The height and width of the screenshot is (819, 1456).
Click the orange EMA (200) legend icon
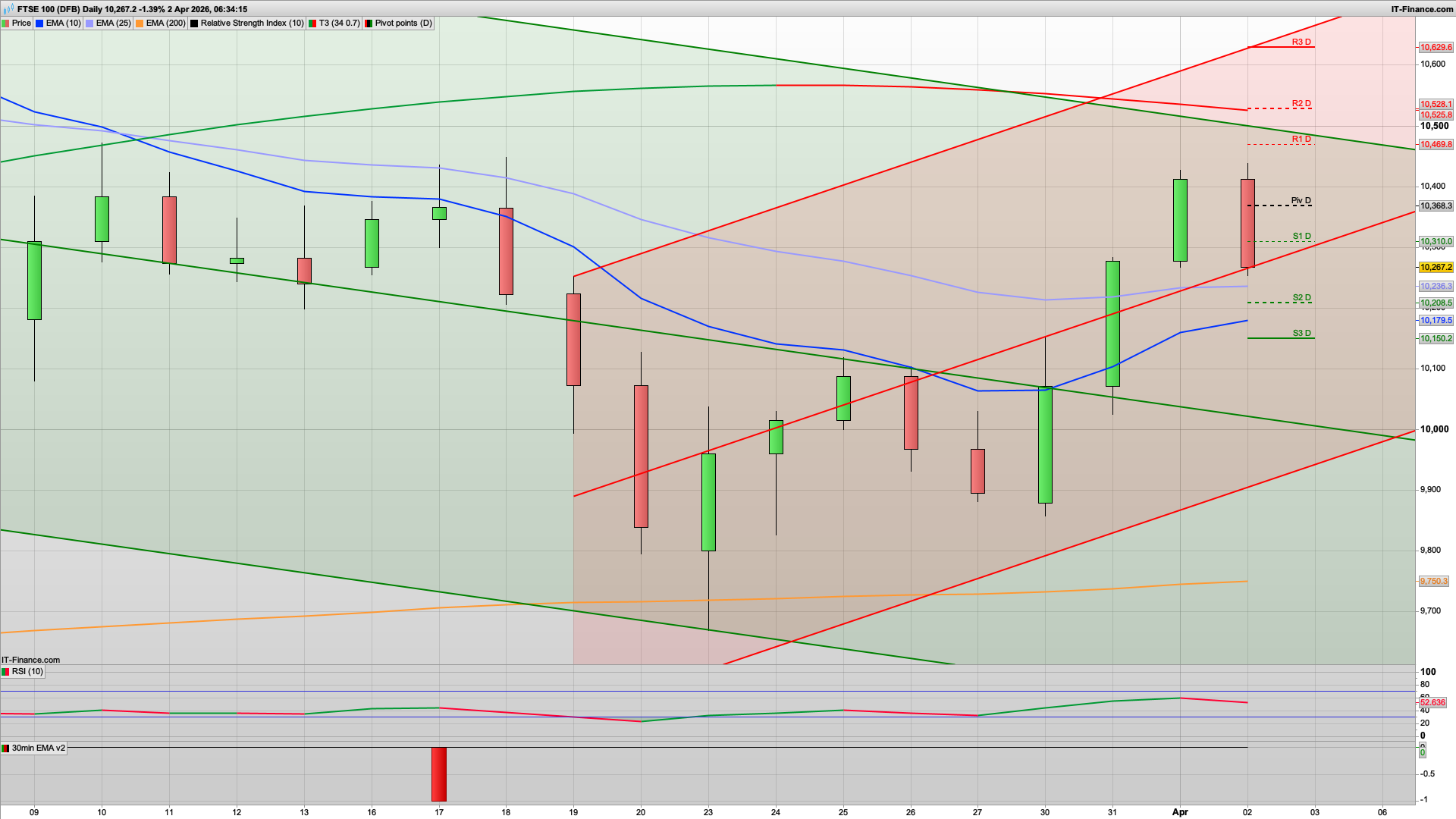(138, 23)
